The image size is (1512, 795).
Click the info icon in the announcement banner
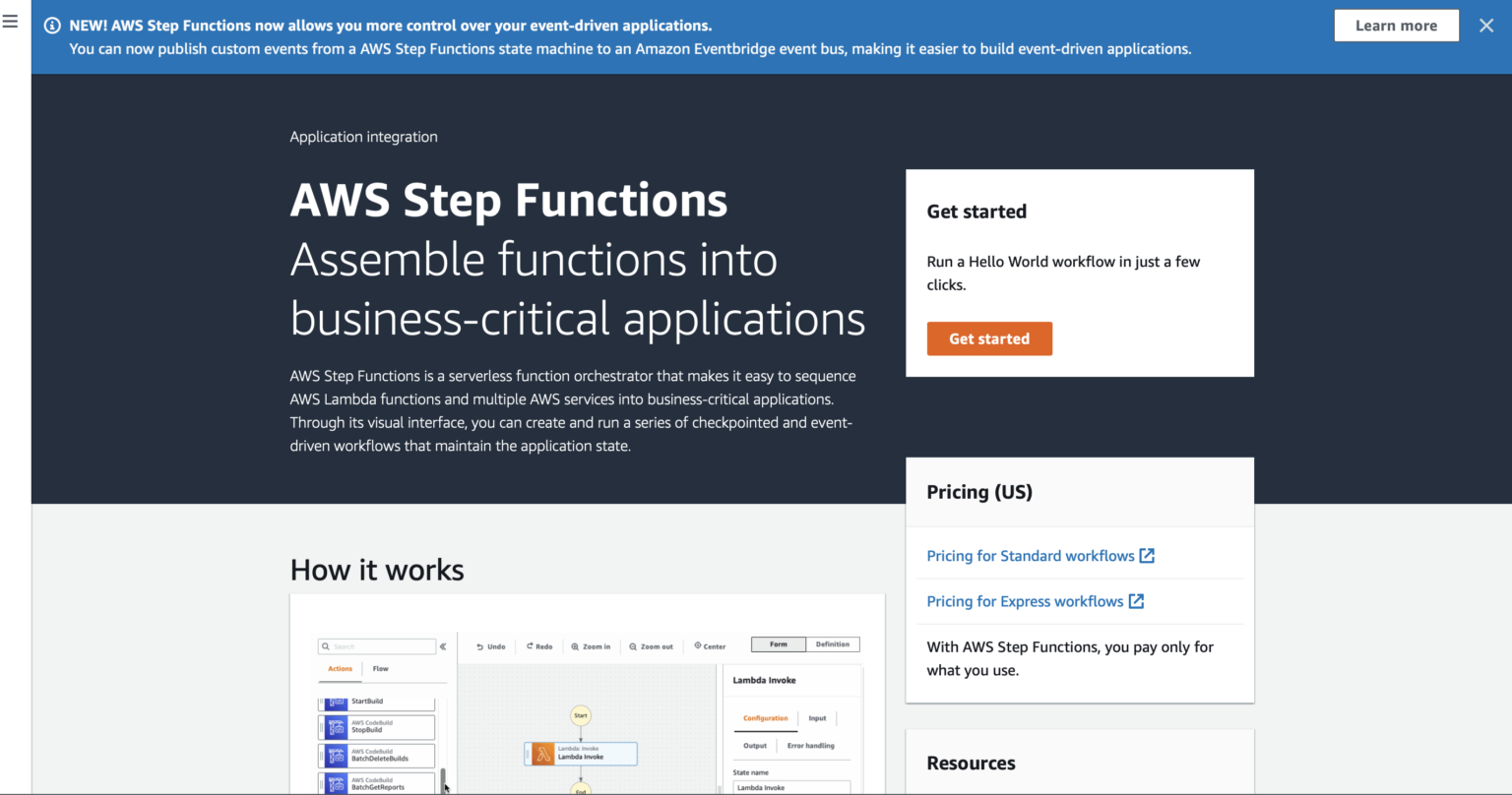pyautogui.click(x=50, y=25)
